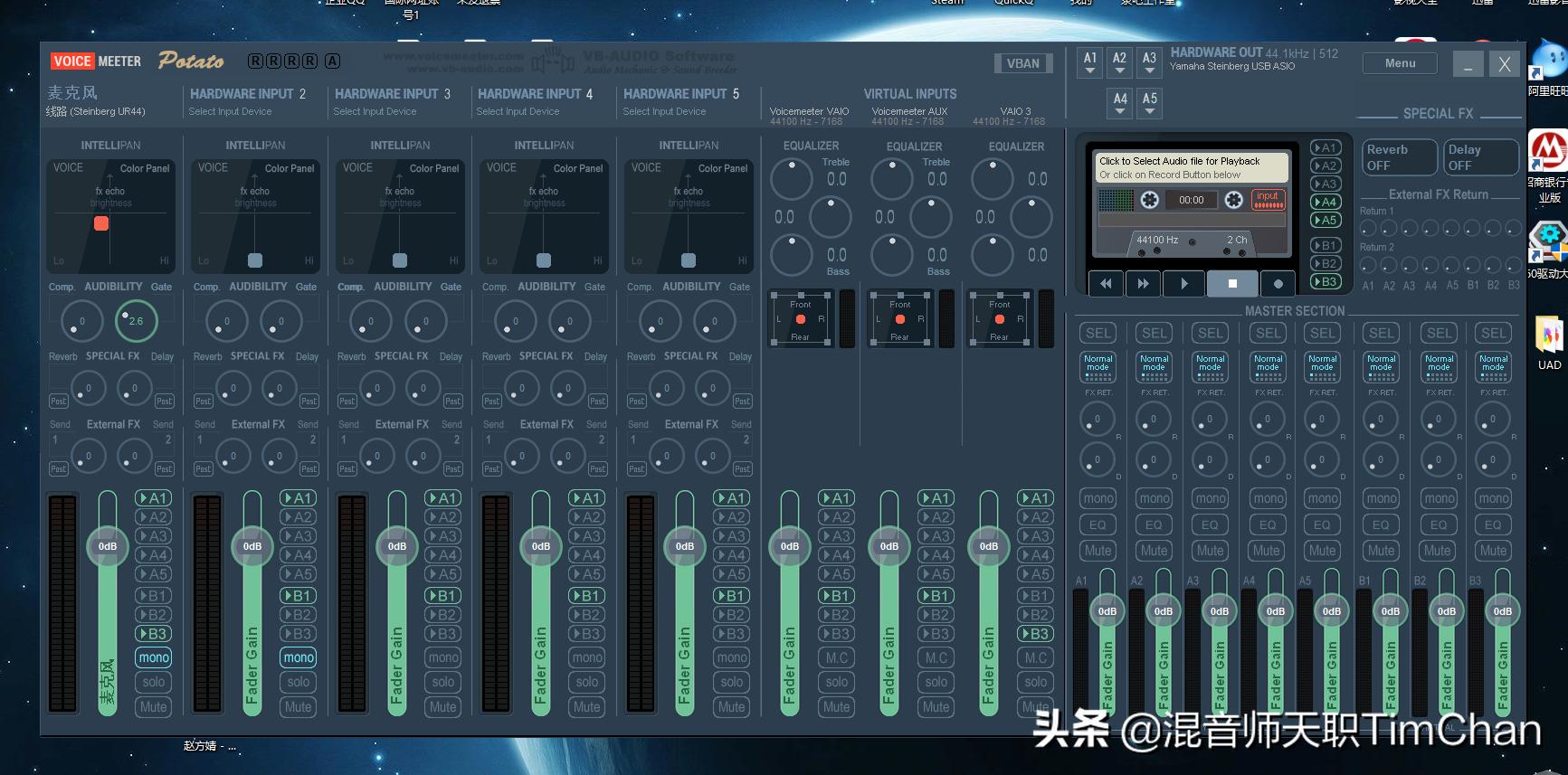Viewport: 1568px width, 775px height.
Task: Choose input device for Hardware Input 2
Action: pos(230,111)
